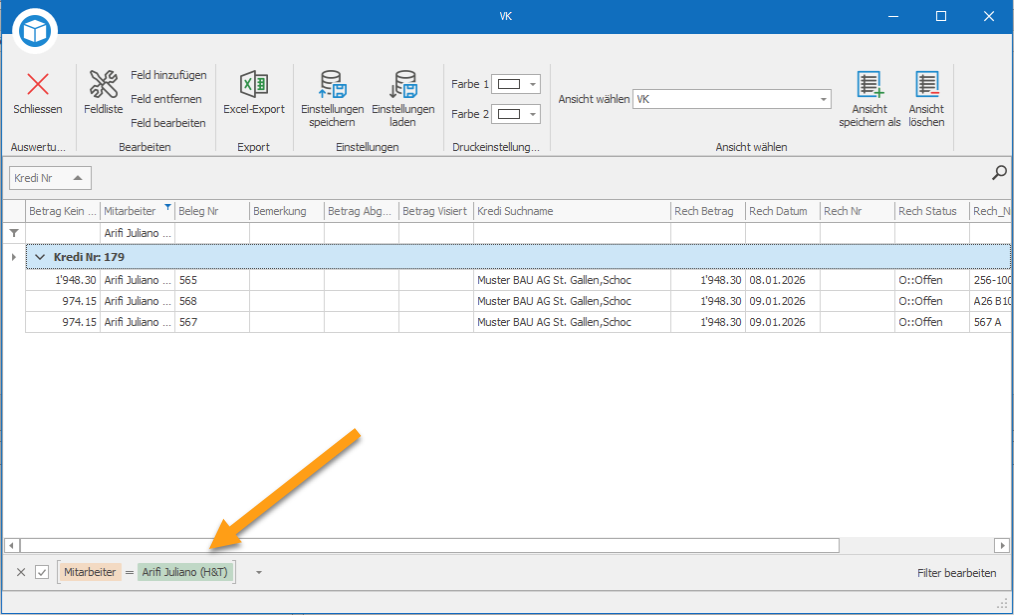Click the Kredi Nr grouping column chip
This screenshot has height=615, width=1014.
50,178
